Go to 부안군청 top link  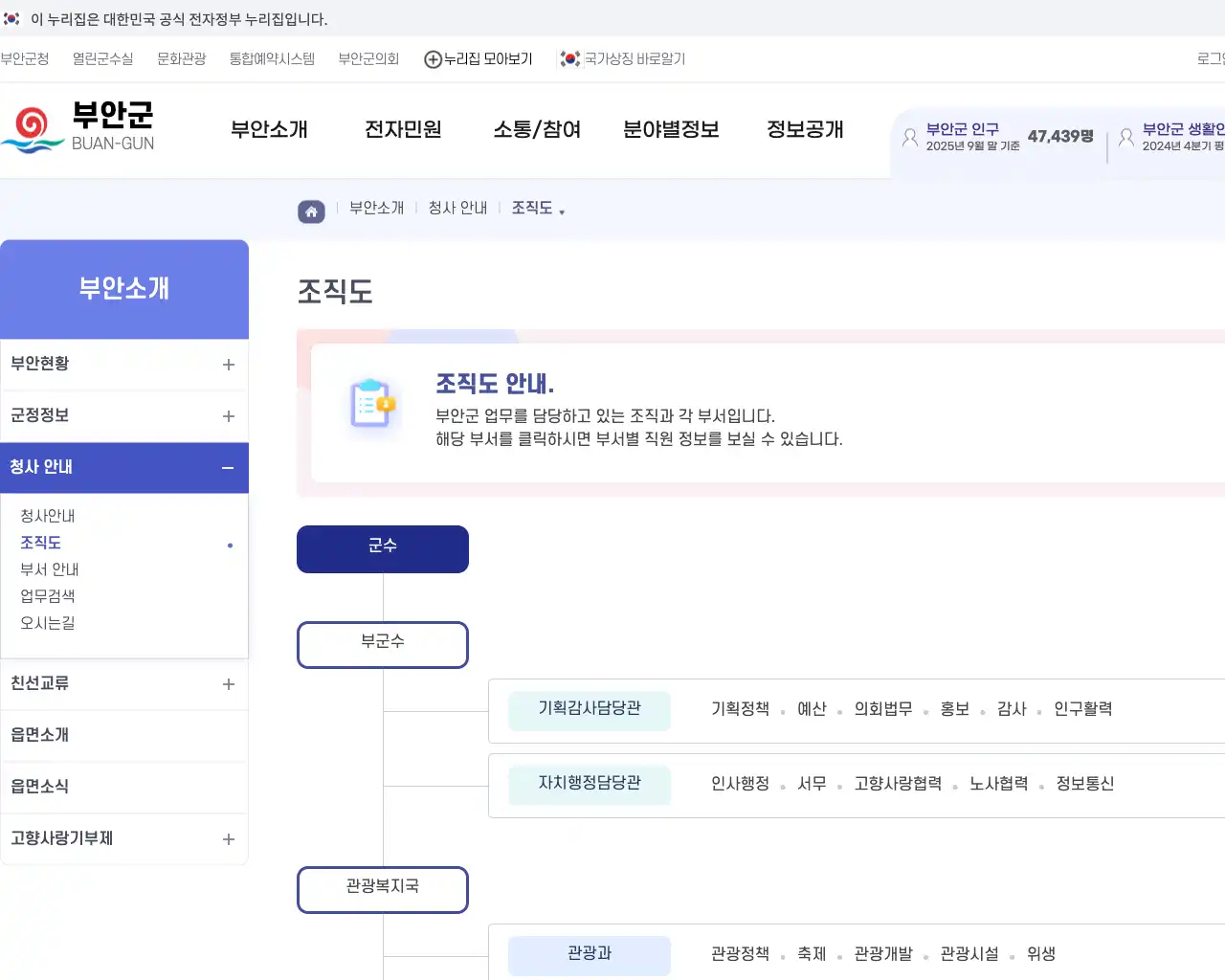click(x=25, y=59)
